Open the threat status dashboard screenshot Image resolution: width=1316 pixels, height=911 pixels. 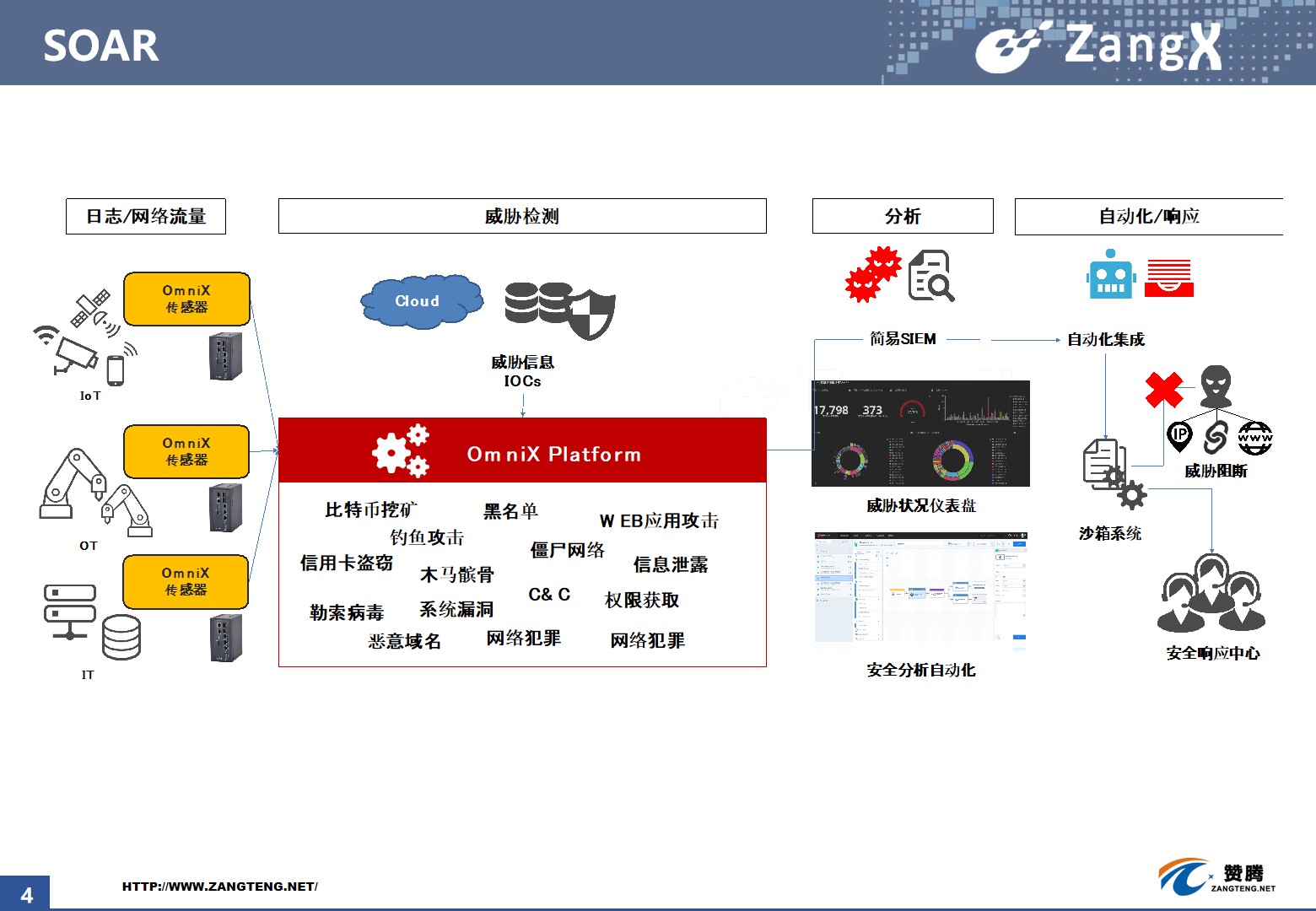(x=920, y=434)
